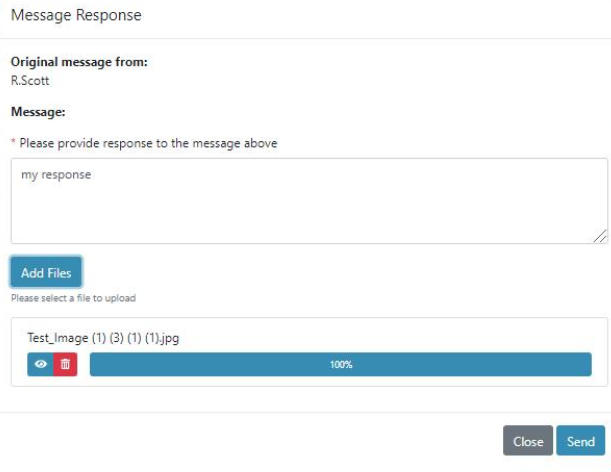Image resolution: width=611 pixels, height=472 pixels.
Task: Click sender name R.Scott
Action: coord(30,81)
